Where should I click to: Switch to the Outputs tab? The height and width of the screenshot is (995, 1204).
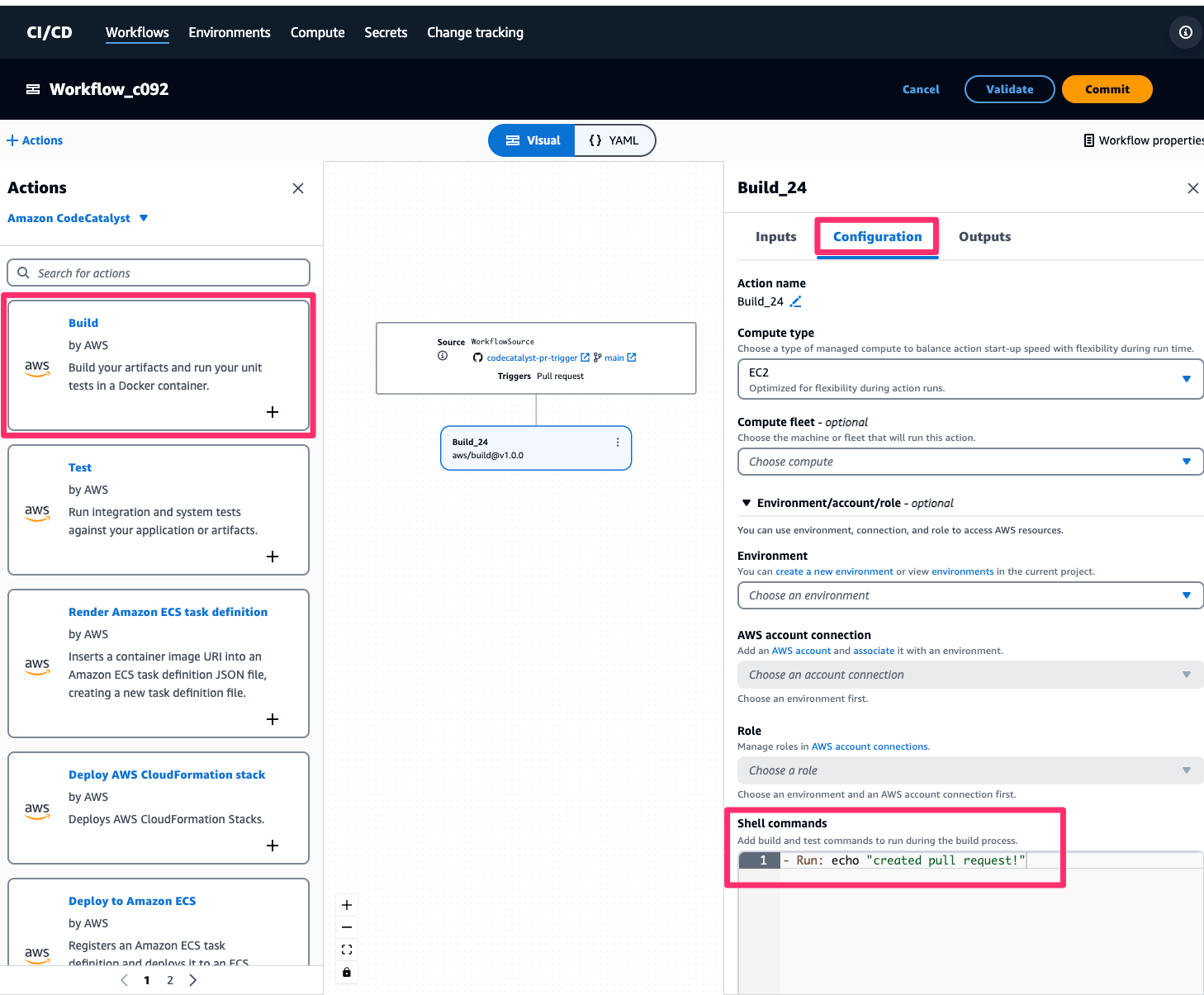984,236
